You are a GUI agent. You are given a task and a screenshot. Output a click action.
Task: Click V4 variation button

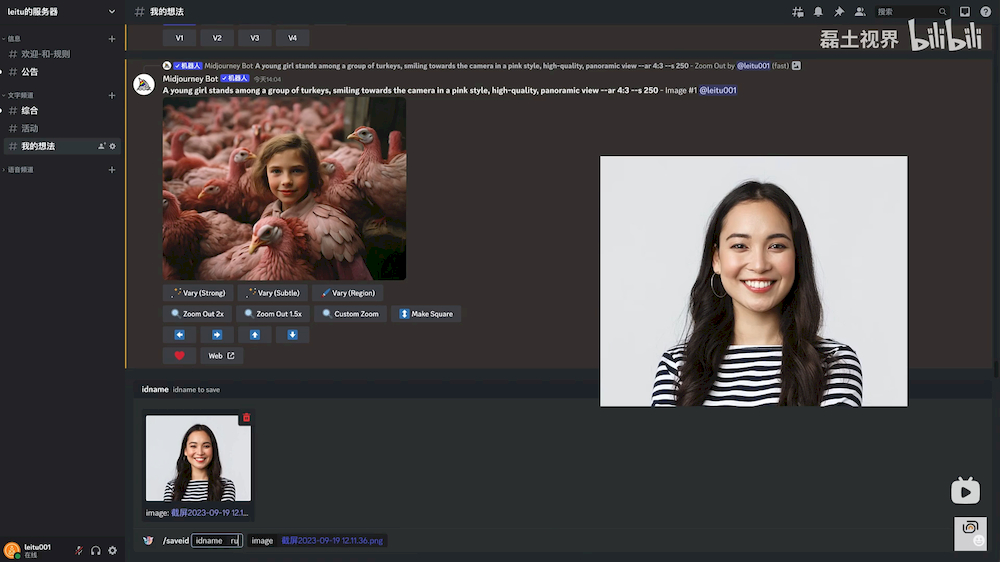292,38
